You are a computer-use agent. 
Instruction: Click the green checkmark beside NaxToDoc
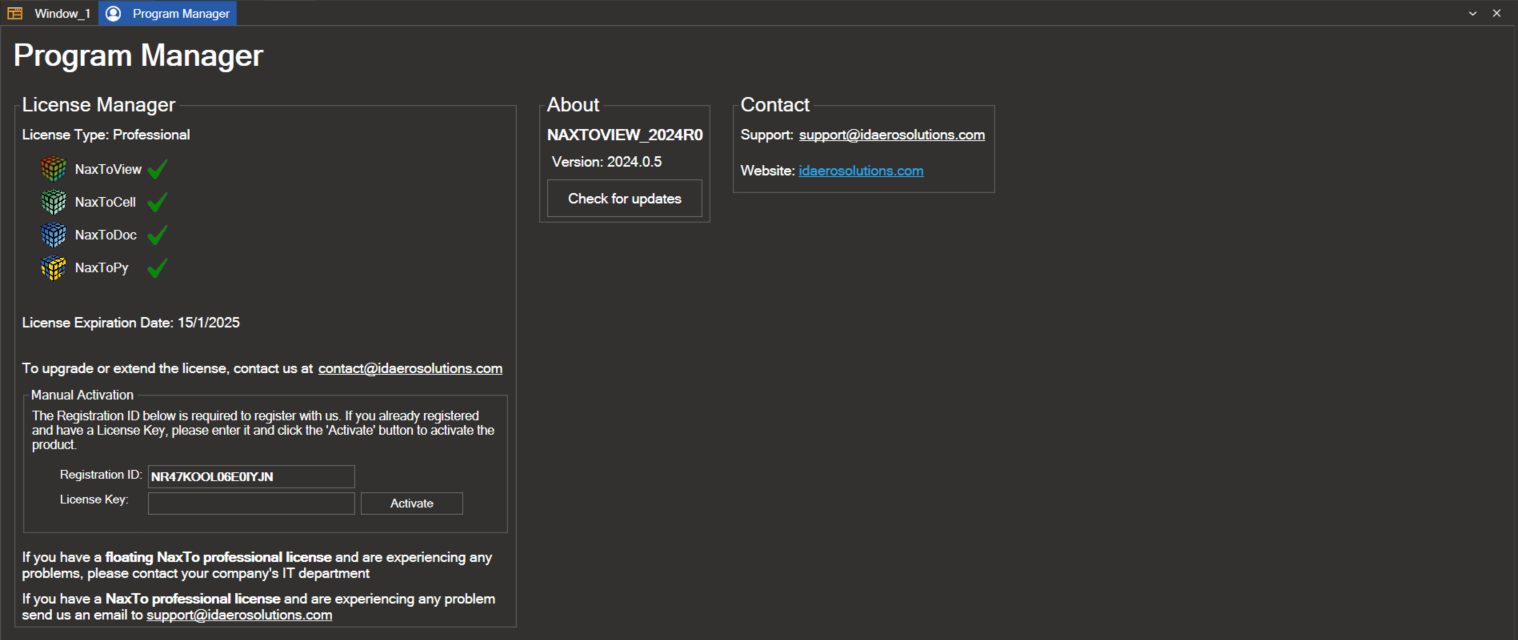157,235
